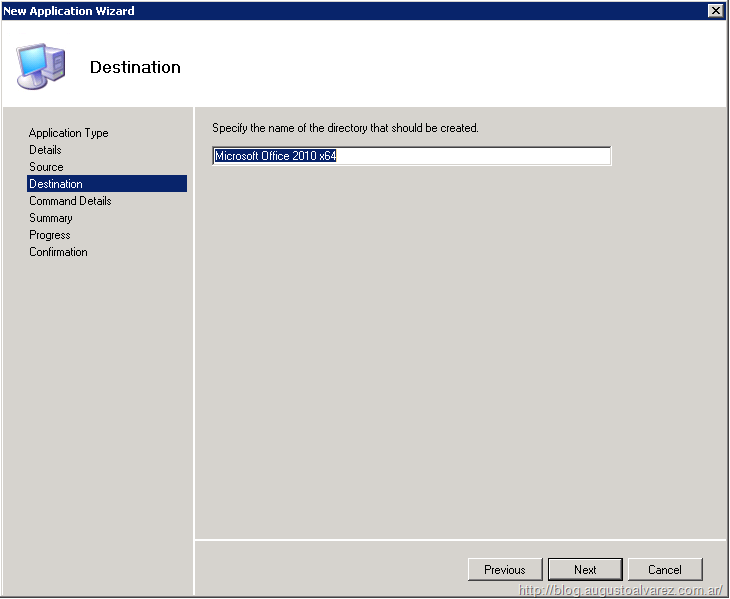
Task: Click the highlighted Destination step
Action: pyautogui.click(x=56, y=184)
